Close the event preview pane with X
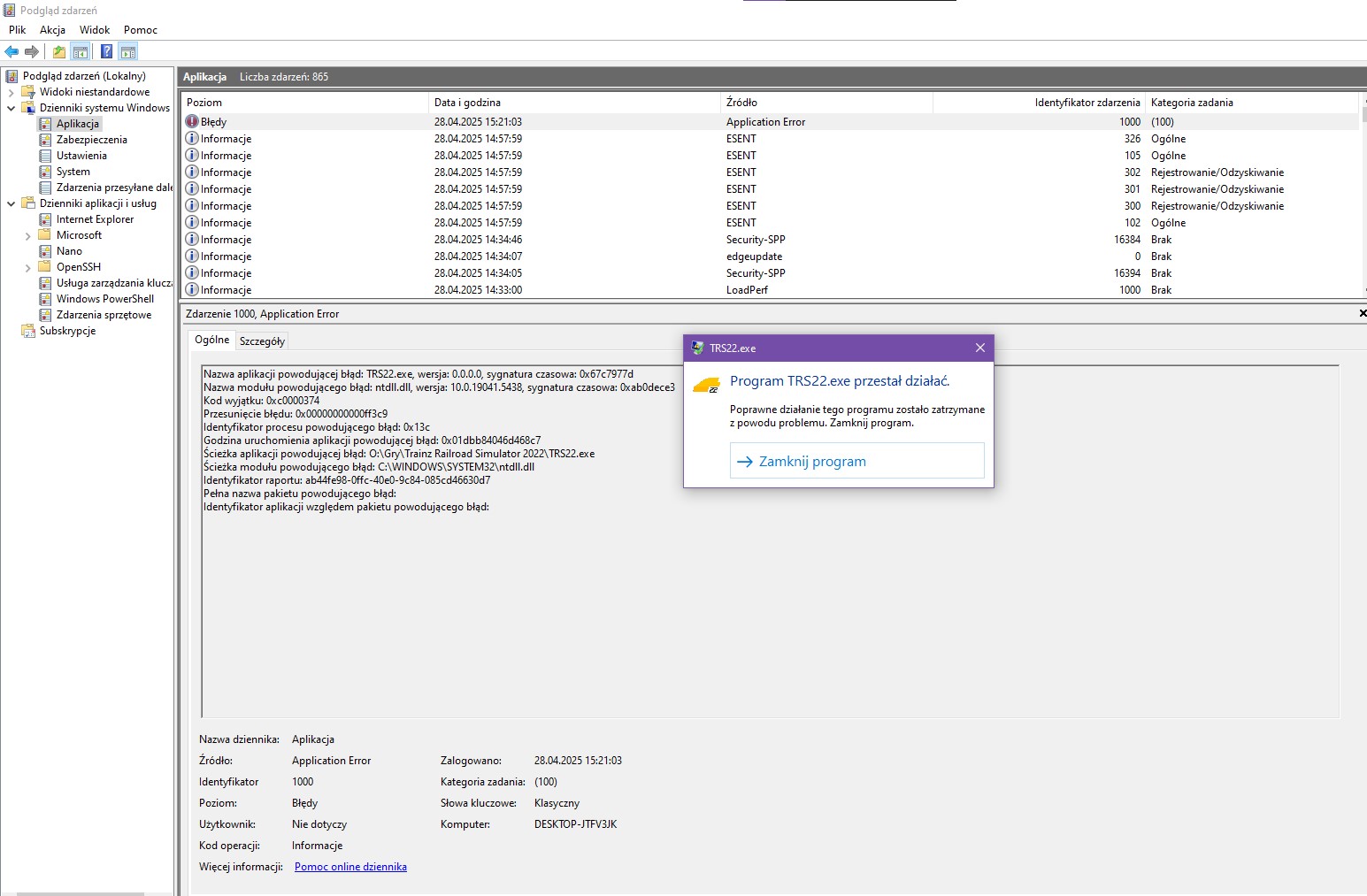 pos(1362,313)
